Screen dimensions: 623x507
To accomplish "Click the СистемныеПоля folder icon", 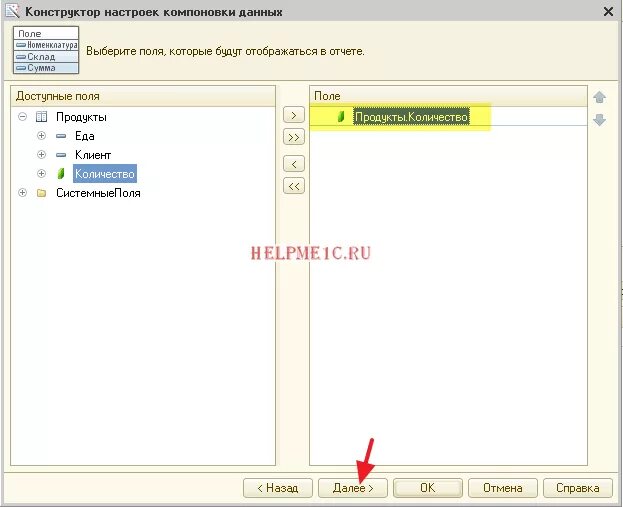I will coord(41,193).
